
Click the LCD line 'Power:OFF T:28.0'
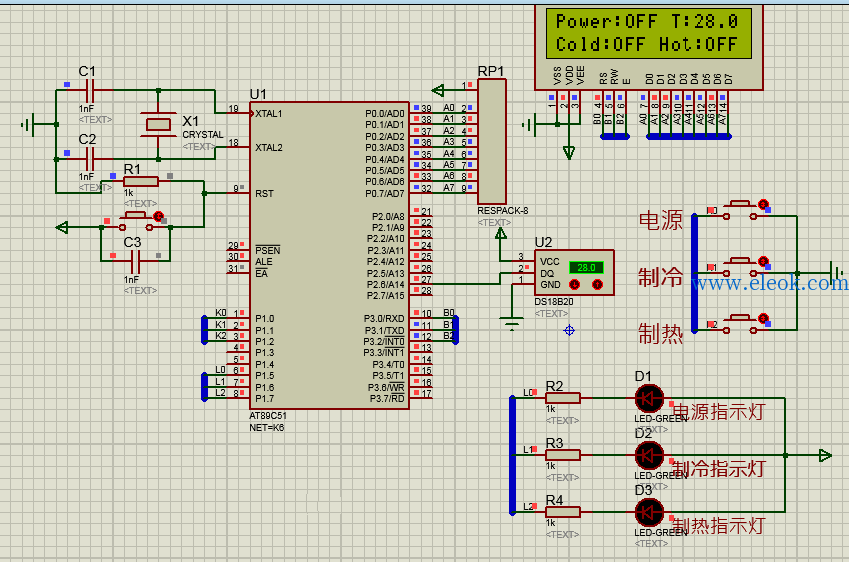tap(647, 22)
